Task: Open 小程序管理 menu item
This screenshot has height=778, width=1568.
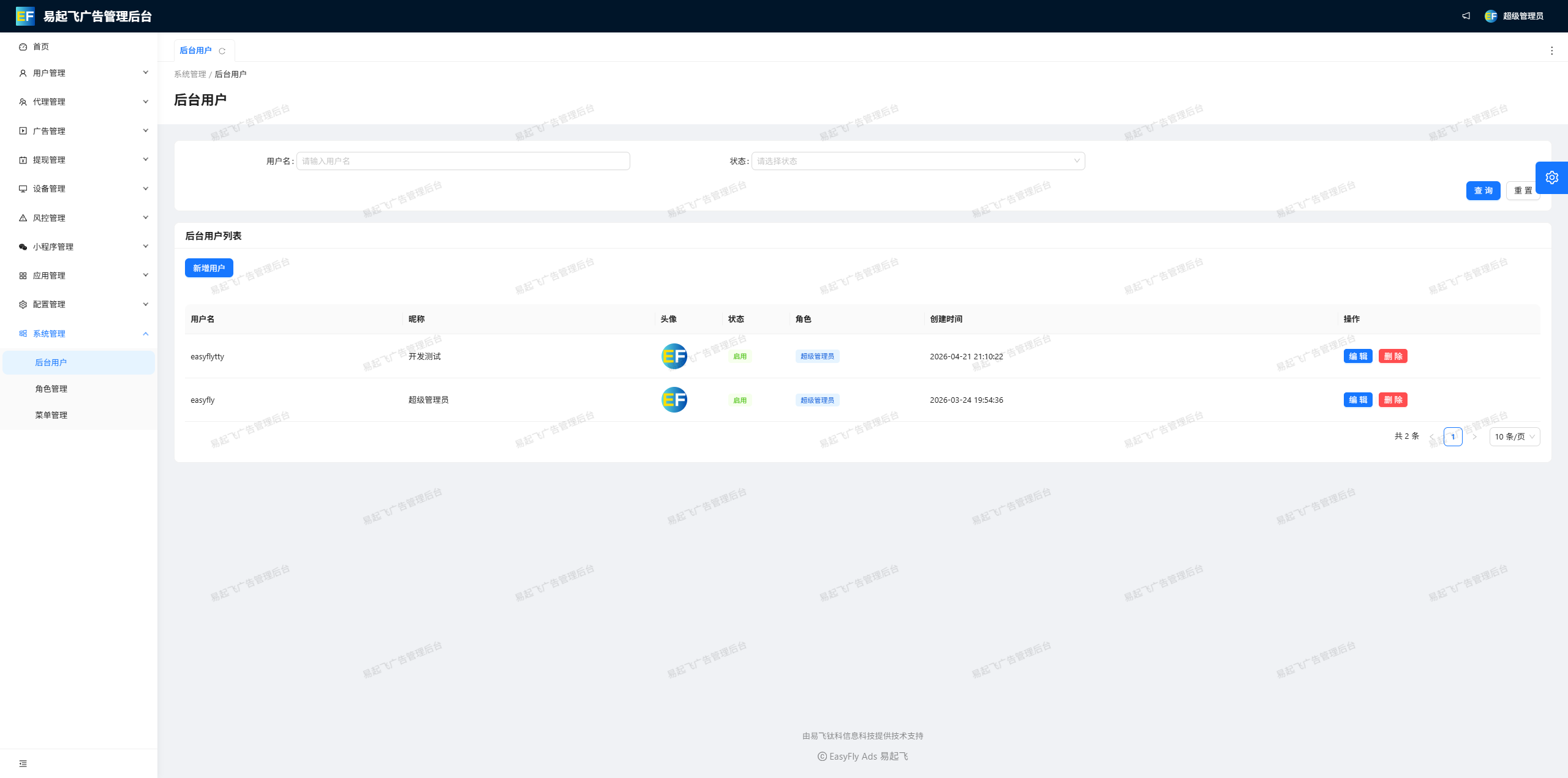Action: click(78, 247)
